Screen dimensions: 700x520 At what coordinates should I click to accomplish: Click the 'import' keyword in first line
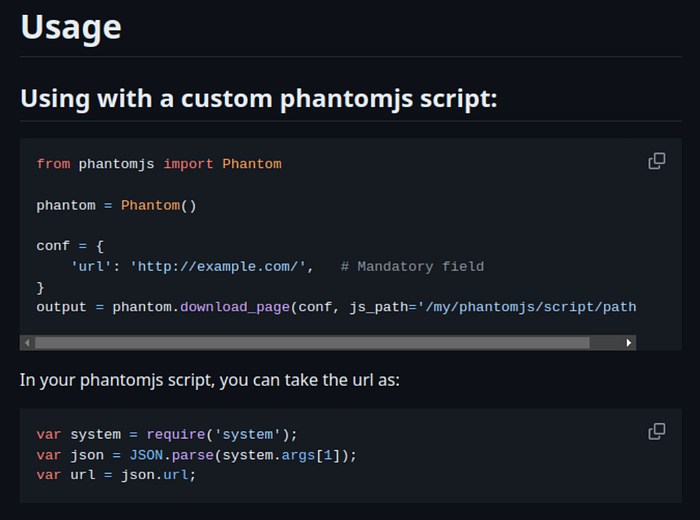pos(188,164)
